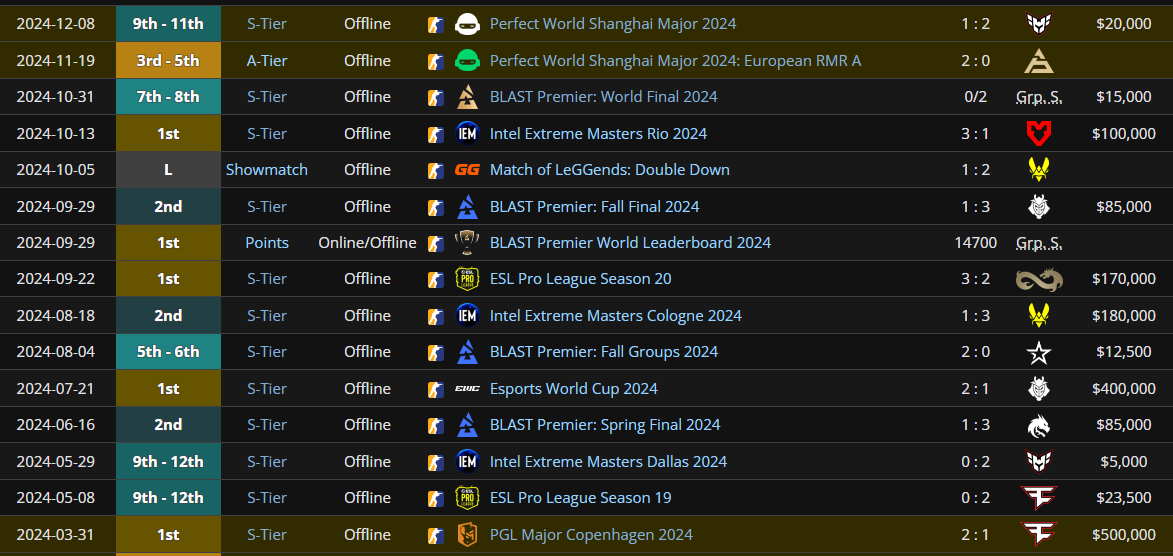Click the Team Spirit logo in Spring Final row
This screenshot has height=556, width=1173.
[1039, 425]
